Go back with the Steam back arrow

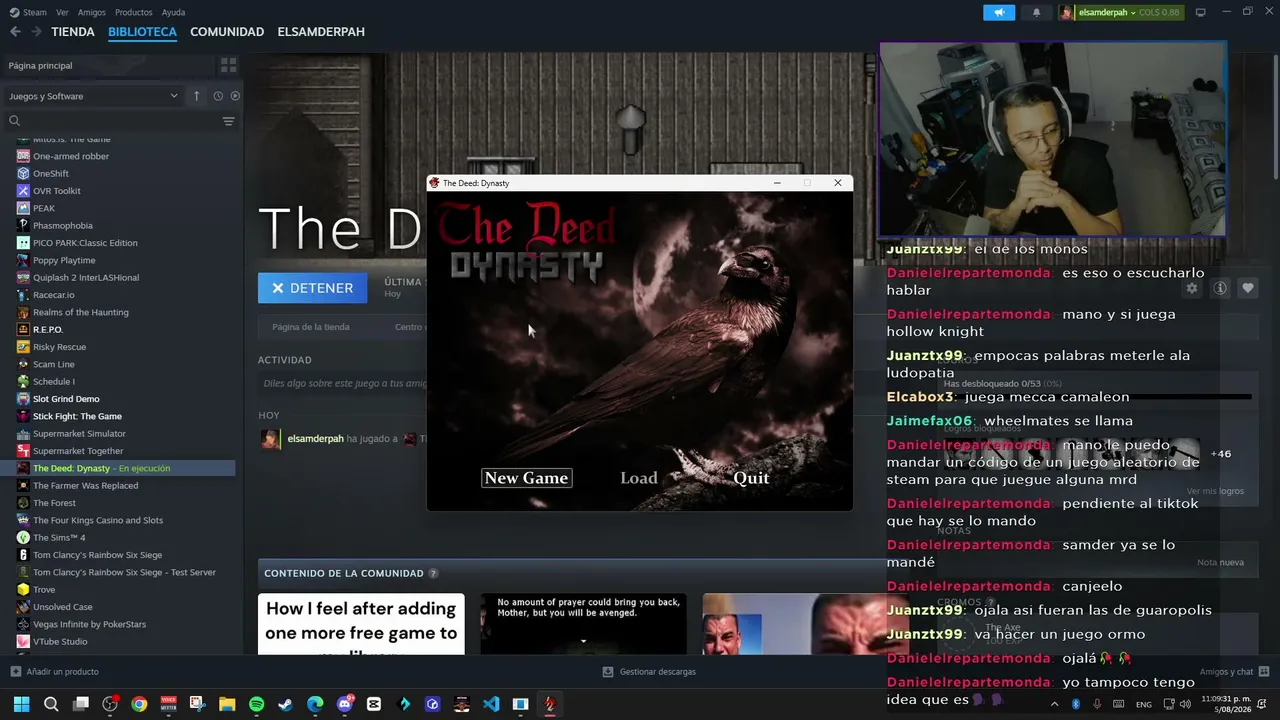15,32
